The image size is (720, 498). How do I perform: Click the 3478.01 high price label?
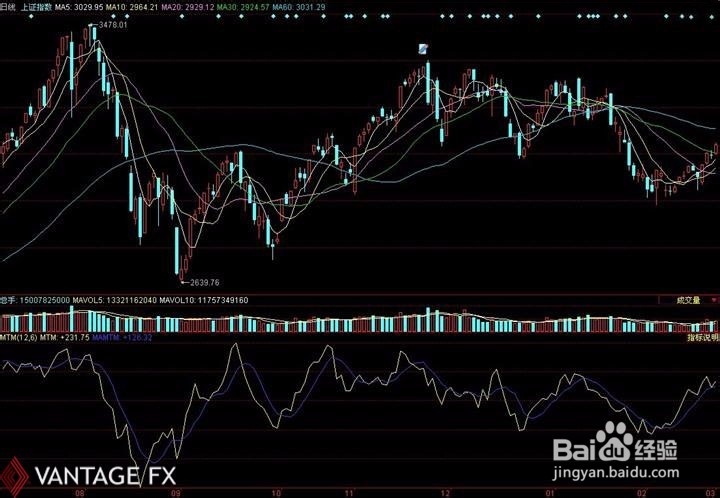[x=112, y=25]
